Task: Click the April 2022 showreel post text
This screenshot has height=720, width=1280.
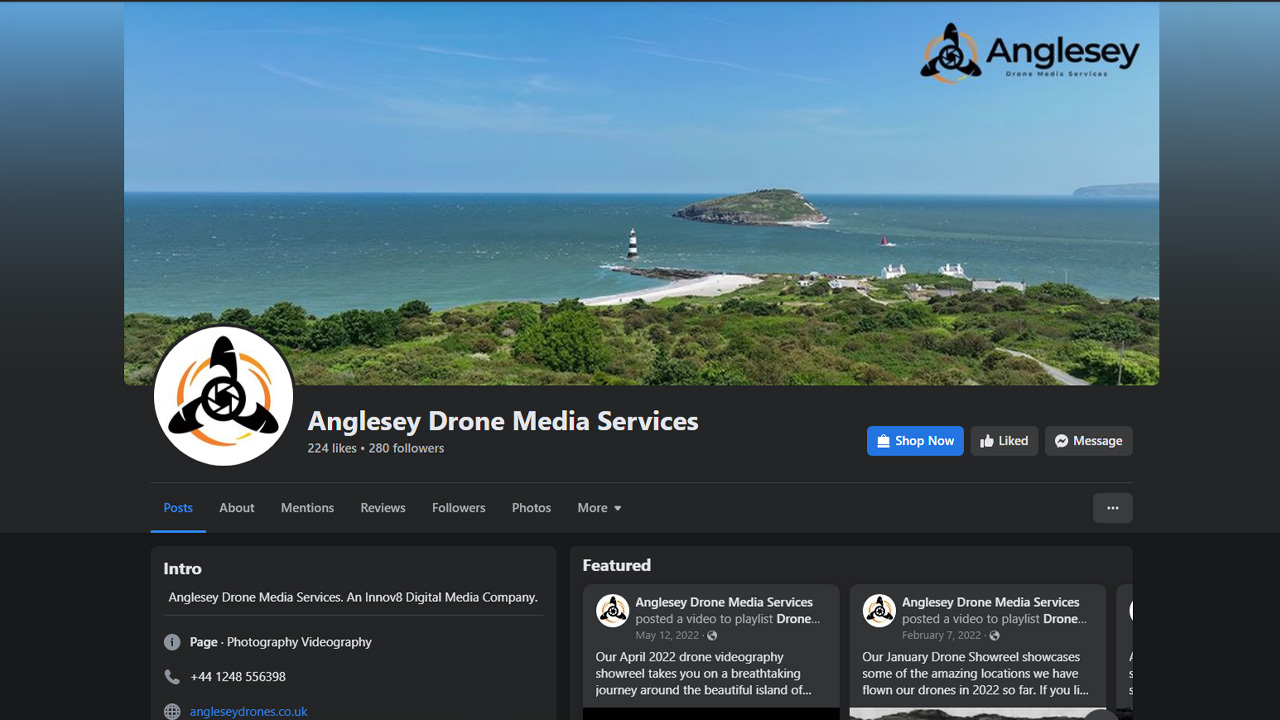Action: pyautogui.click(x=704, y=674)
